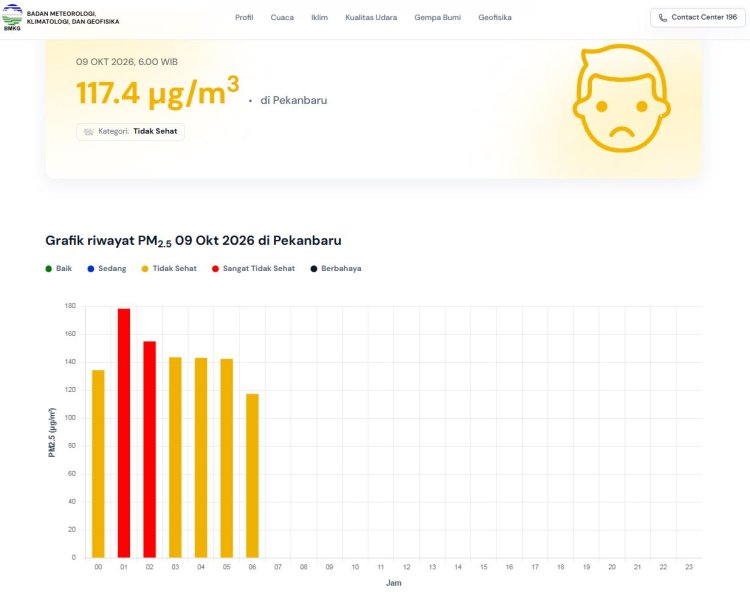
Task: Expand the Gempa Bumi menu
Action: click(438, 18)
